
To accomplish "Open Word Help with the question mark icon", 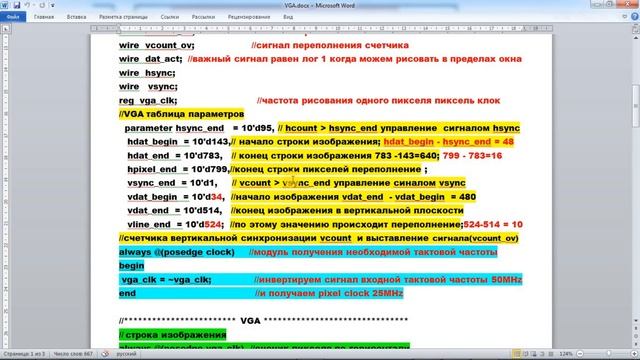I will click(635, 17).
